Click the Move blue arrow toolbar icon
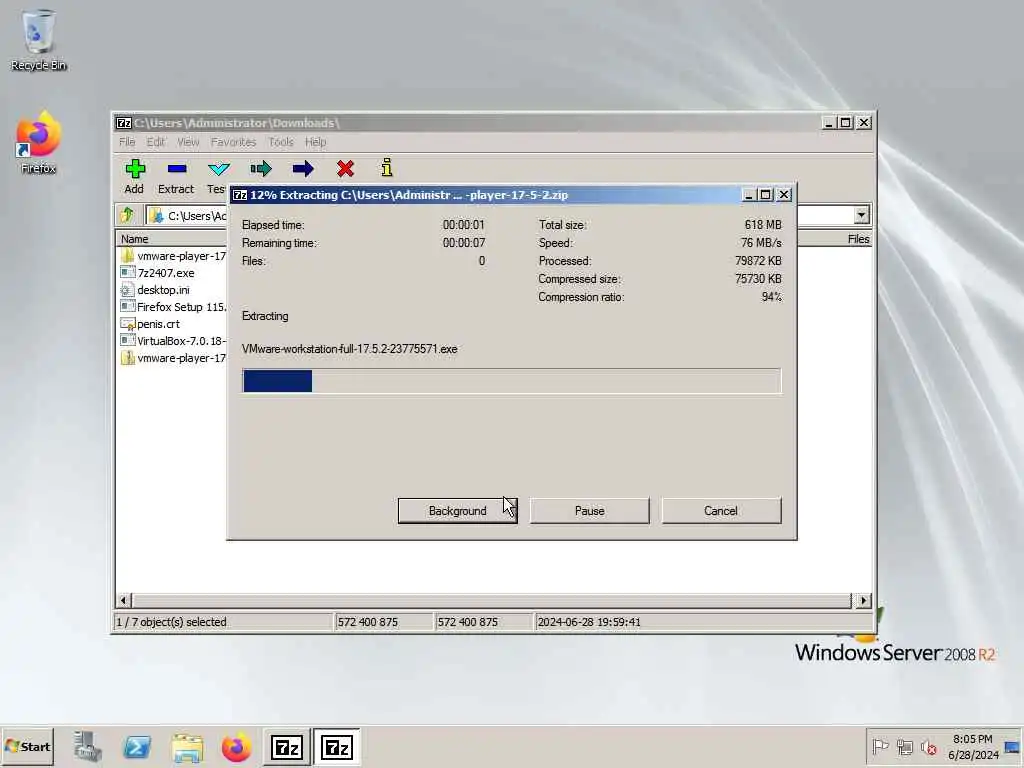 pyautogui.click(x=302, y=169)
